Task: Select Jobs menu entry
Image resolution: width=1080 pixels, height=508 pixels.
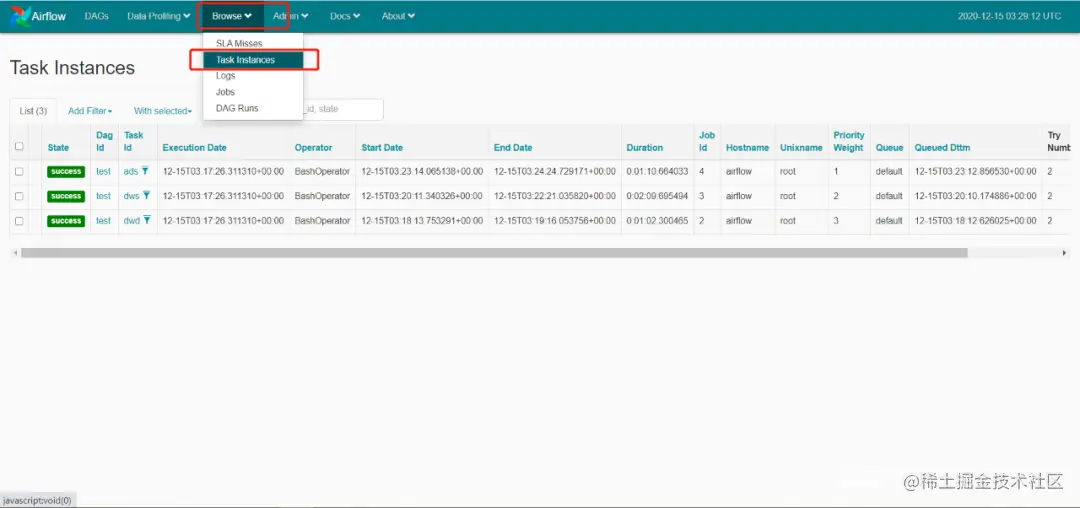Action: 253,92
